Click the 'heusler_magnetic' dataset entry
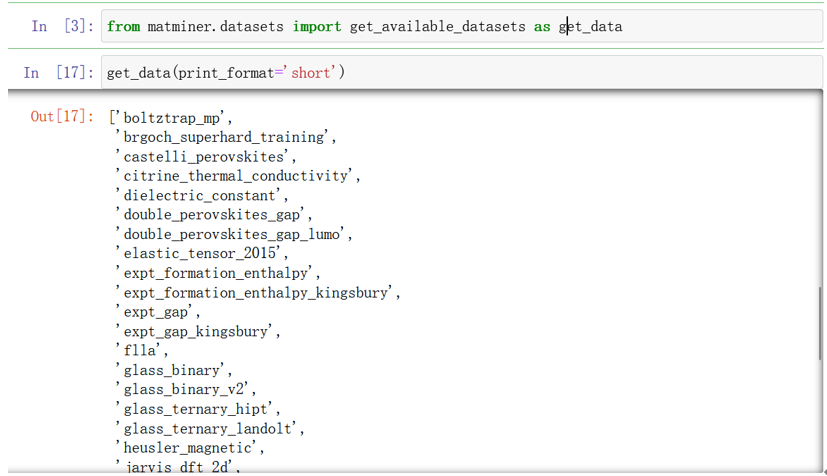The image size is (827, 476). [x=191, y=447]
